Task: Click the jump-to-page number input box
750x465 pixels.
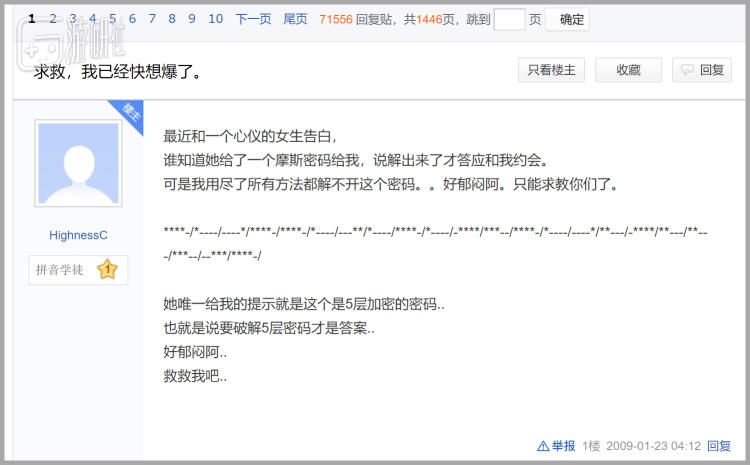Action: [509, 20]
